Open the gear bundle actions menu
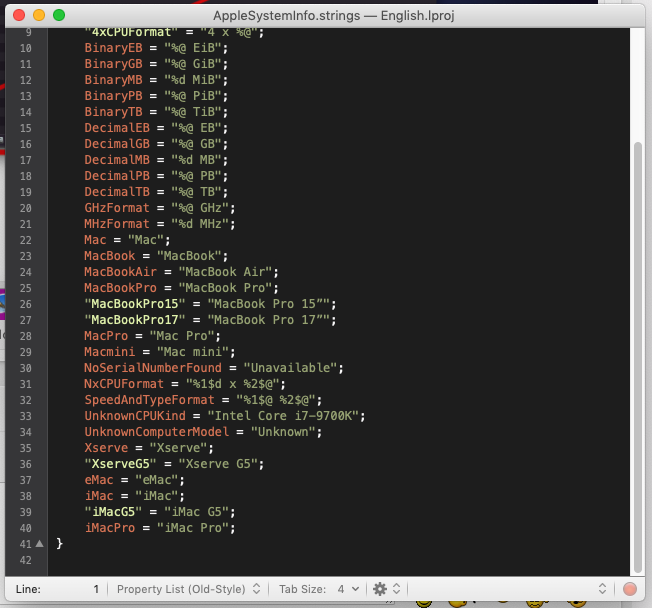This screenshot has height=608, width=652. (x=385, y=589)
